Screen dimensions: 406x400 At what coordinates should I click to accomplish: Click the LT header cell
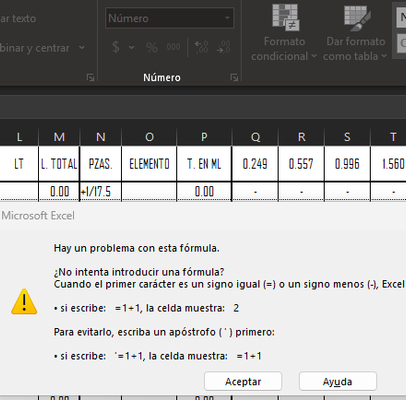pyautogui.click(x=19, y=164)
